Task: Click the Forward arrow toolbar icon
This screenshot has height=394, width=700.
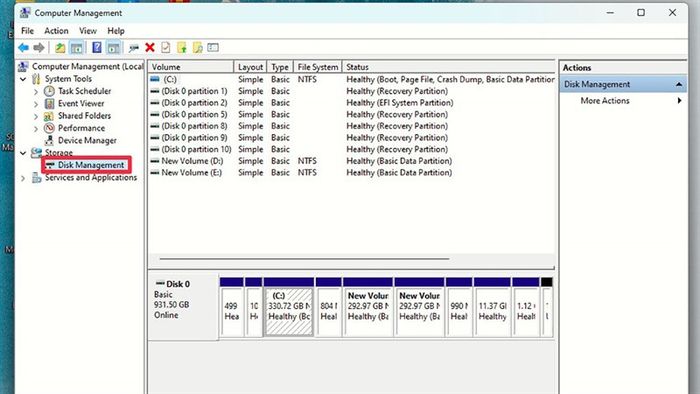Action: pyautogui.click(x=39, y=47)
